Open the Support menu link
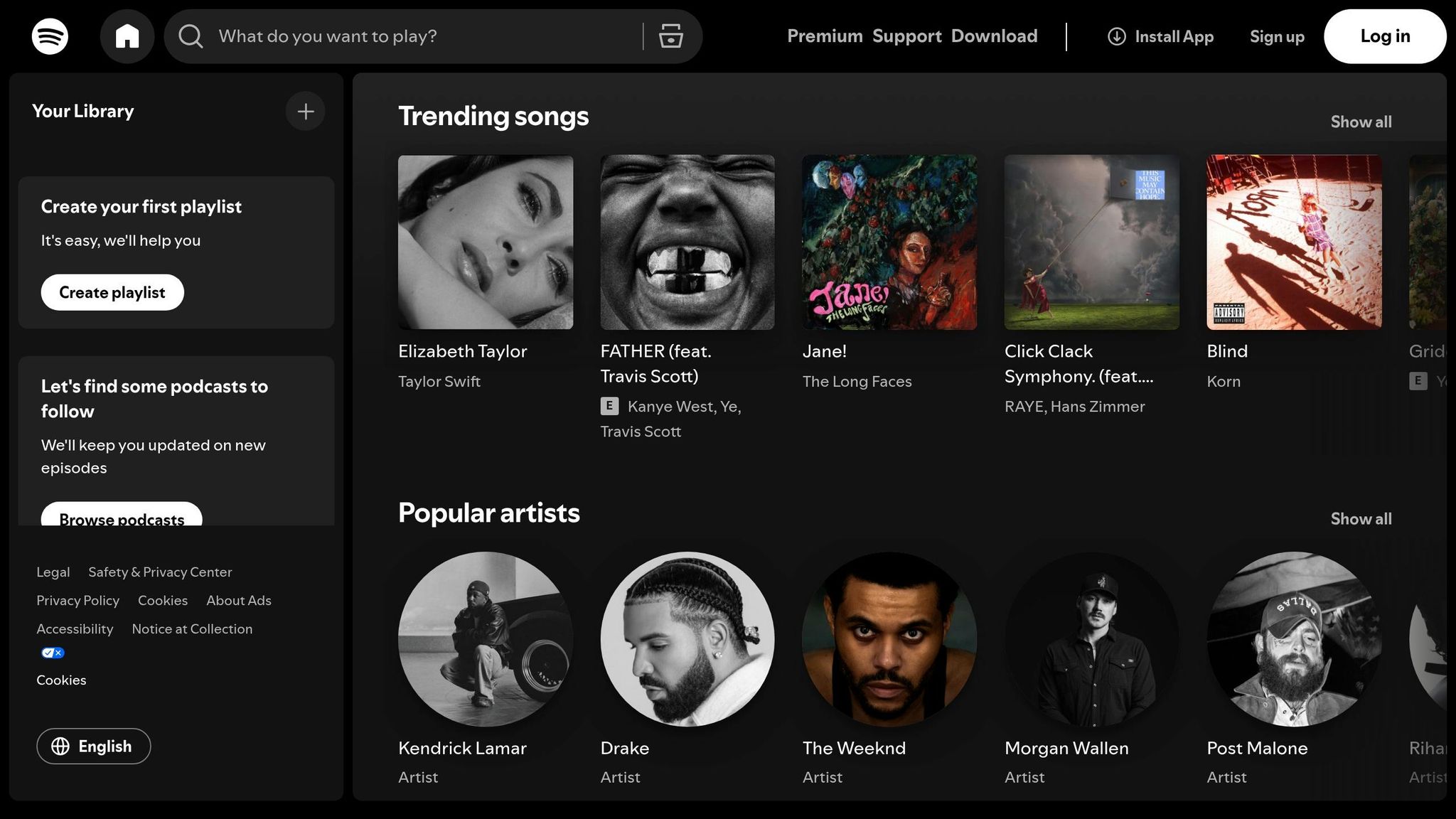The width and height of the screenshot is (1456, 819). tap(907, 36)
